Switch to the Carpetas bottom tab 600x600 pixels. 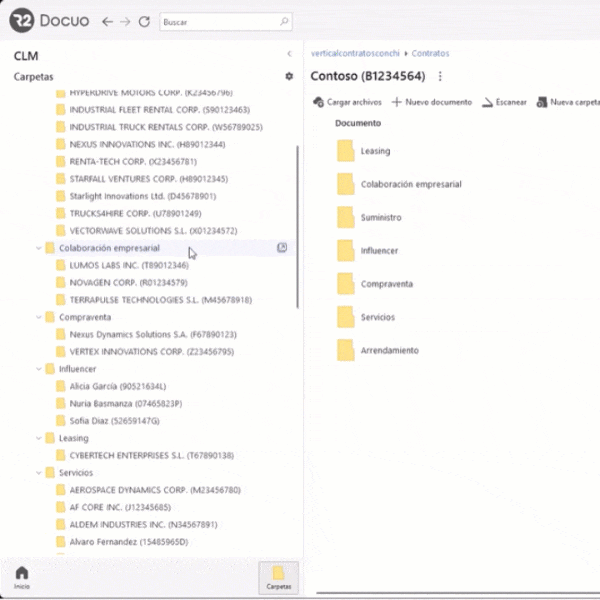click(279, 578)
